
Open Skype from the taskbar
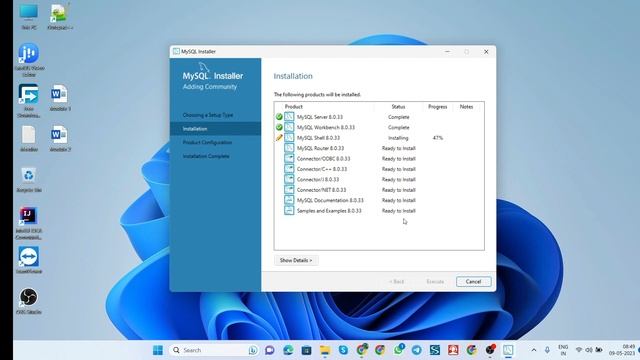click(x=343, y=350)
